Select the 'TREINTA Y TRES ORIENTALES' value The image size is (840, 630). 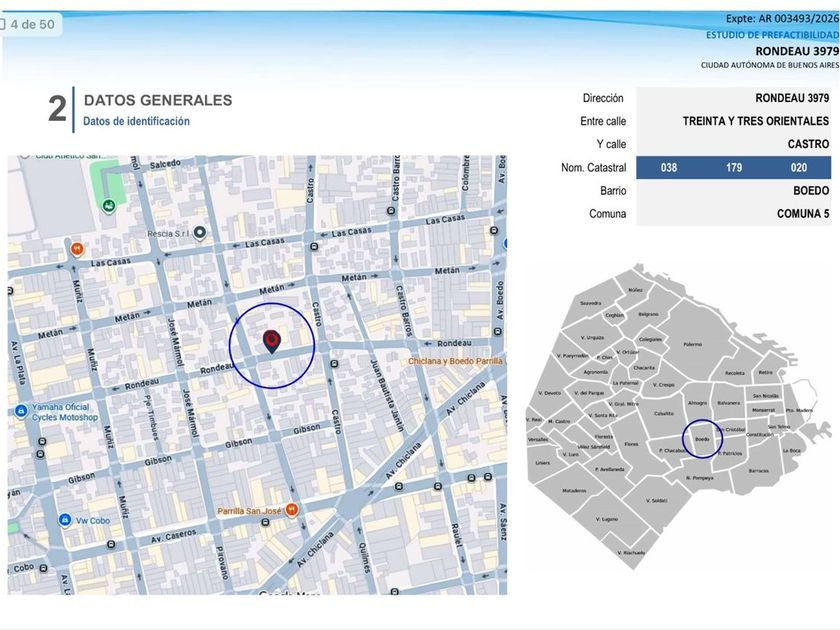(755, 121)
